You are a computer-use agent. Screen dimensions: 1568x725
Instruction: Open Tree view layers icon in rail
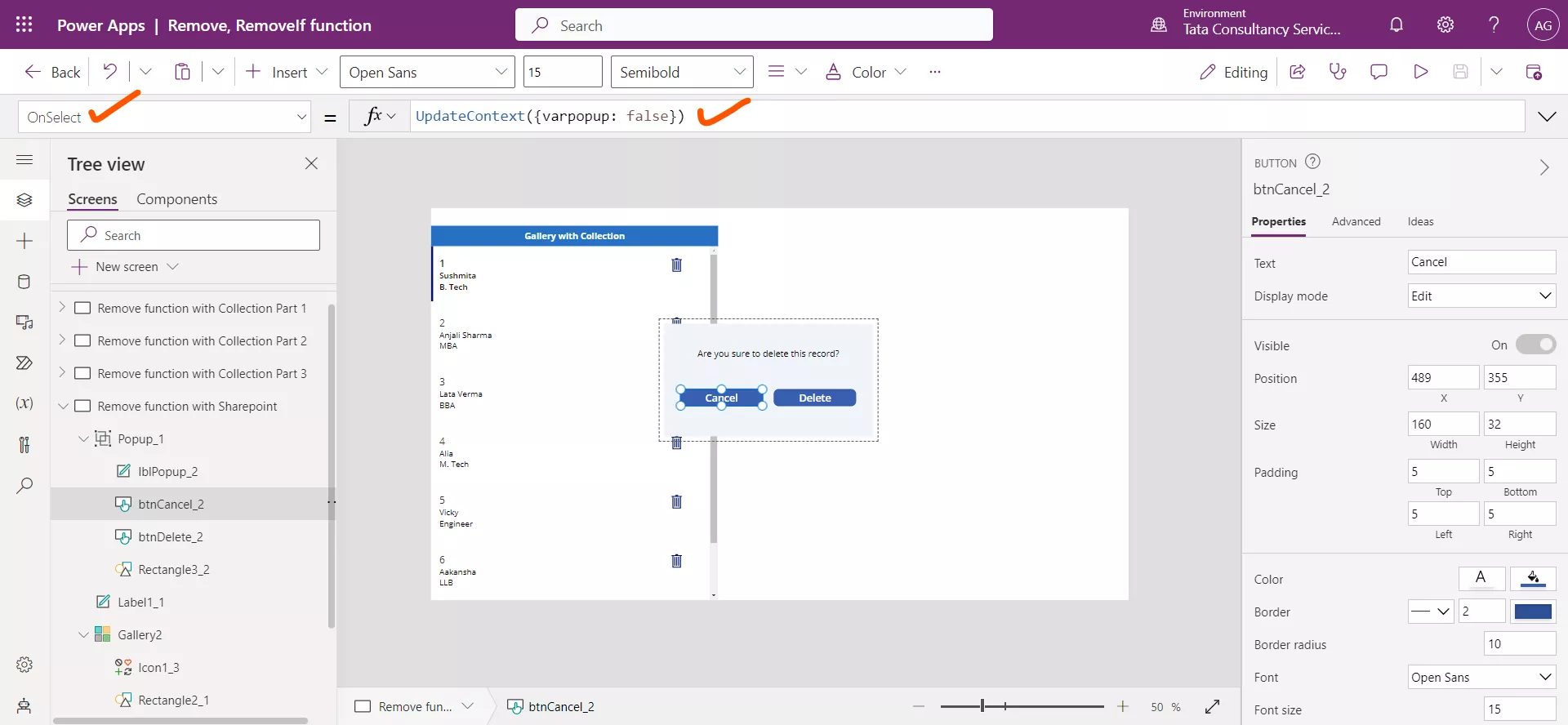24,200
